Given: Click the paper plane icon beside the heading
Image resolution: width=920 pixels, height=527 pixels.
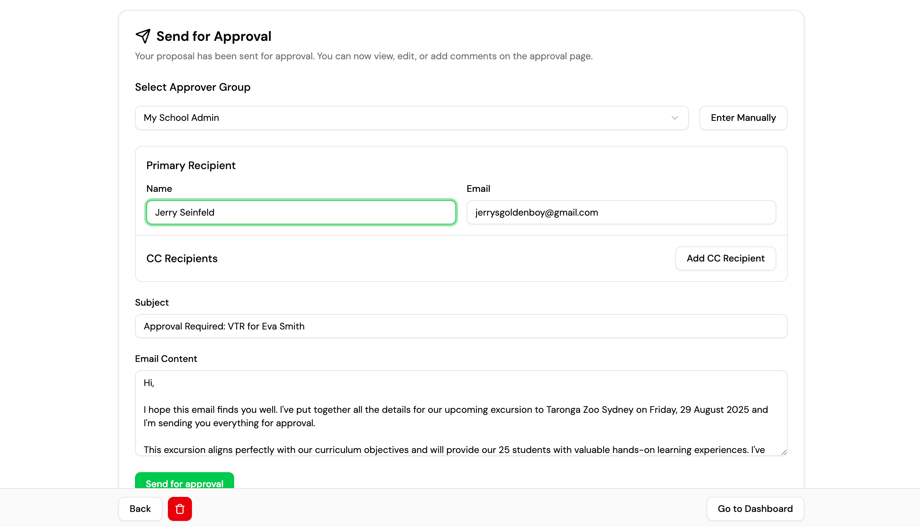Looking at the screenshot, I should click(143, 36).
